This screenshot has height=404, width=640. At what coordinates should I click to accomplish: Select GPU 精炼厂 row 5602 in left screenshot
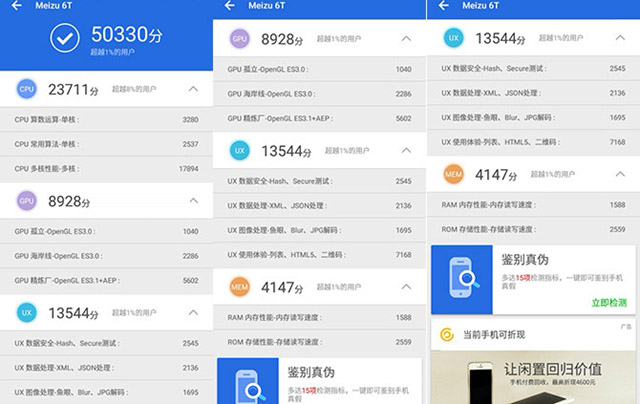pos(107,281)
